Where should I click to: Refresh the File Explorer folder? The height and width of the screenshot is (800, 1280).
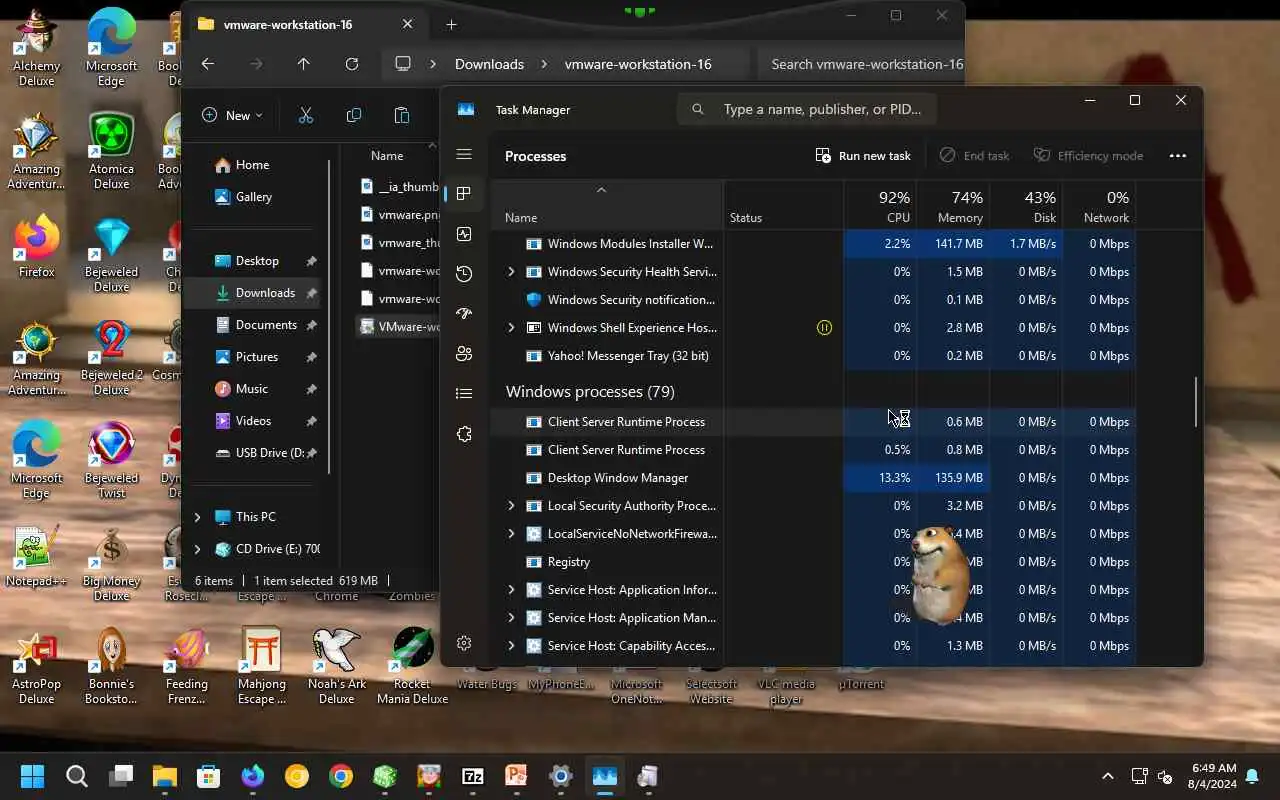pos(352,64)
